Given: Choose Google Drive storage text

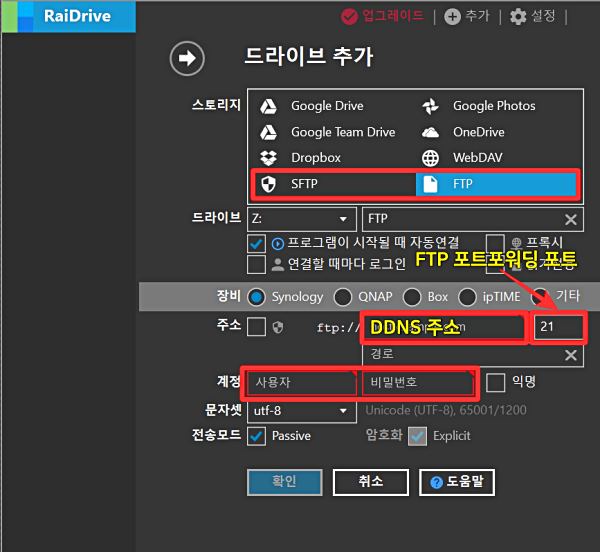Looking at the screenshot, I should coord(327,106).
